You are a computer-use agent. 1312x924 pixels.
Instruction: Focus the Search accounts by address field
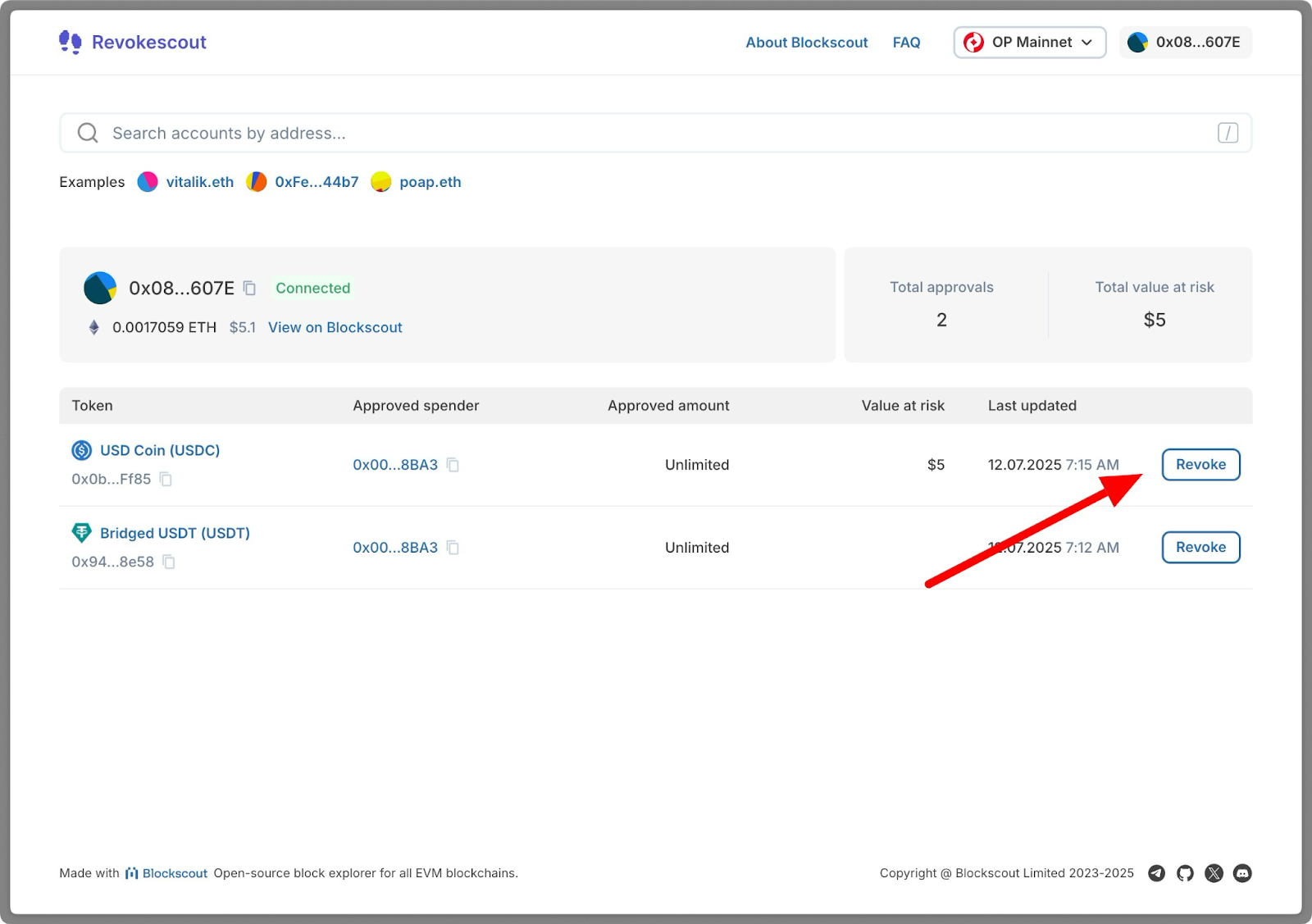[655, 133]
